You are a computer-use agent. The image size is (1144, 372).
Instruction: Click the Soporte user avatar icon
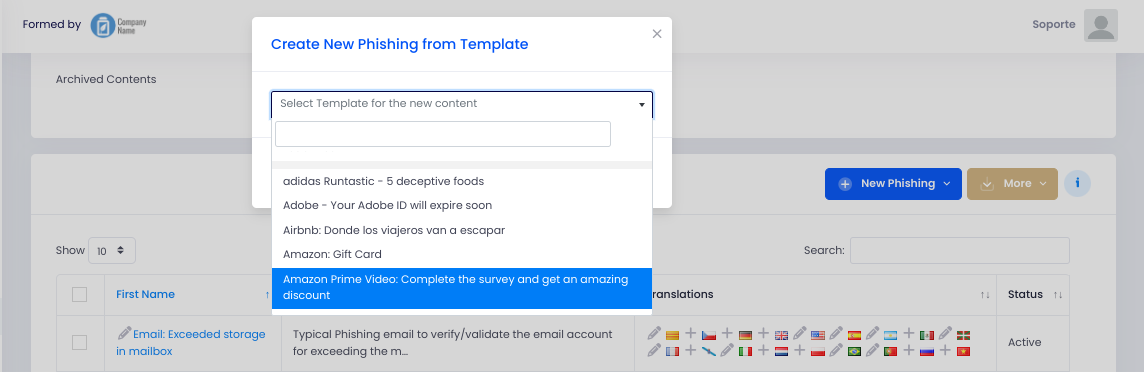[x=1101, y=26]
